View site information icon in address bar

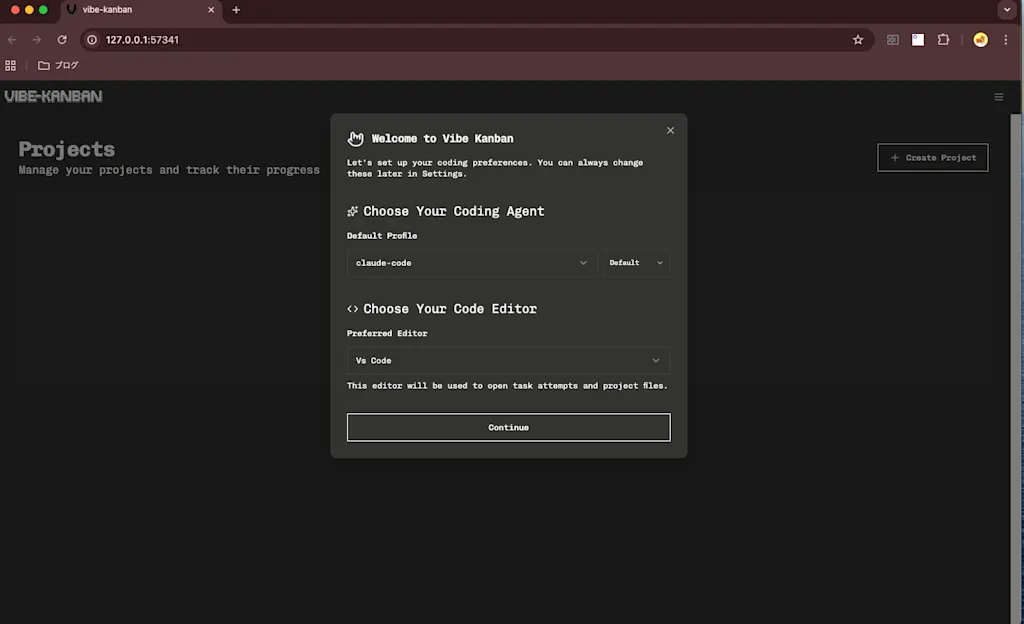[92, 40]
